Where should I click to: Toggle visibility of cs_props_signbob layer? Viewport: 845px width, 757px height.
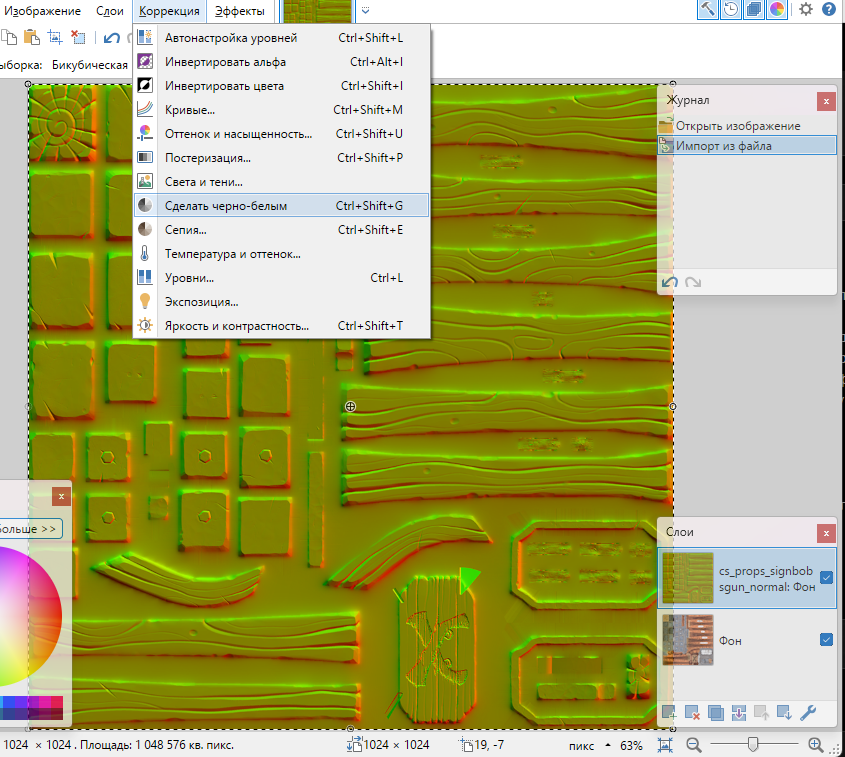click(x=826, y=578)
